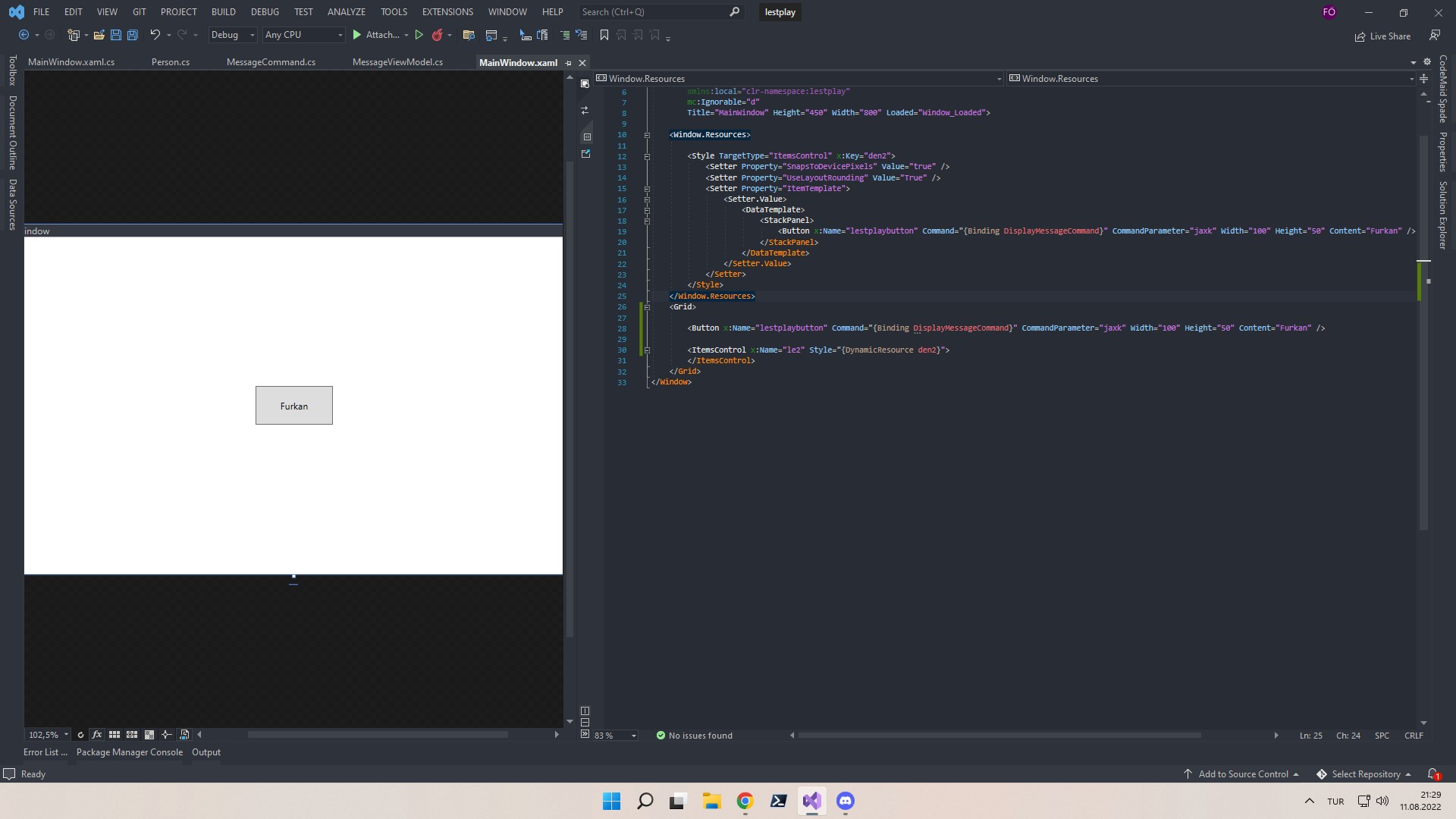
Task: Open Windows Start menu
Action: tap(611, 801)
